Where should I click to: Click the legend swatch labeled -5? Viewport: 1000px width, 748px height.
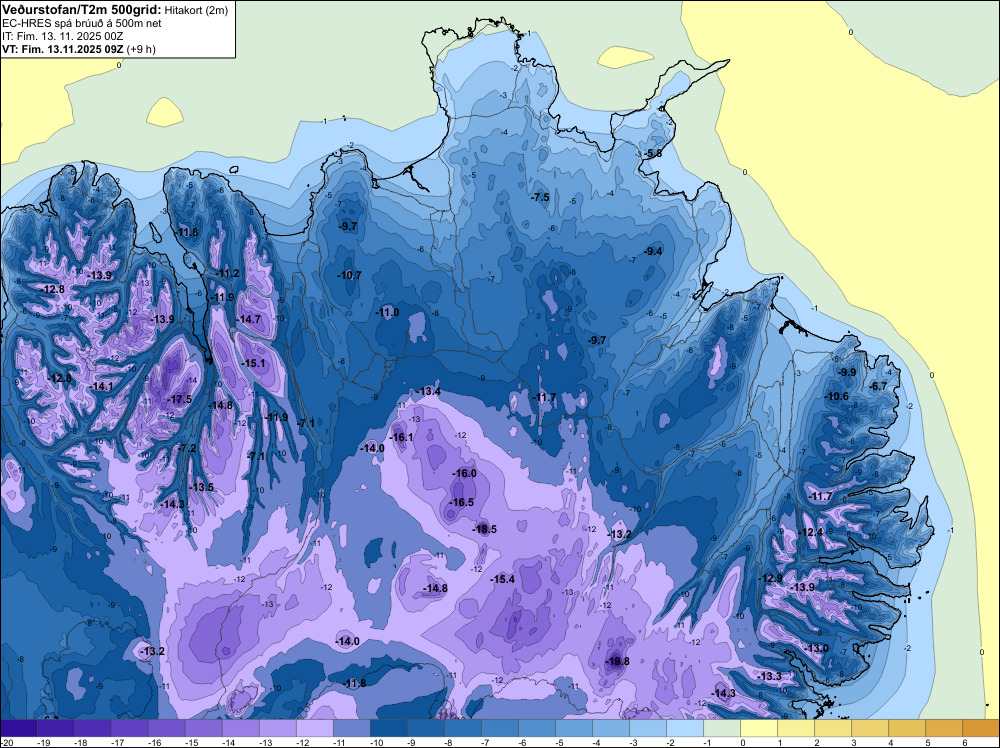click(573, 728)
